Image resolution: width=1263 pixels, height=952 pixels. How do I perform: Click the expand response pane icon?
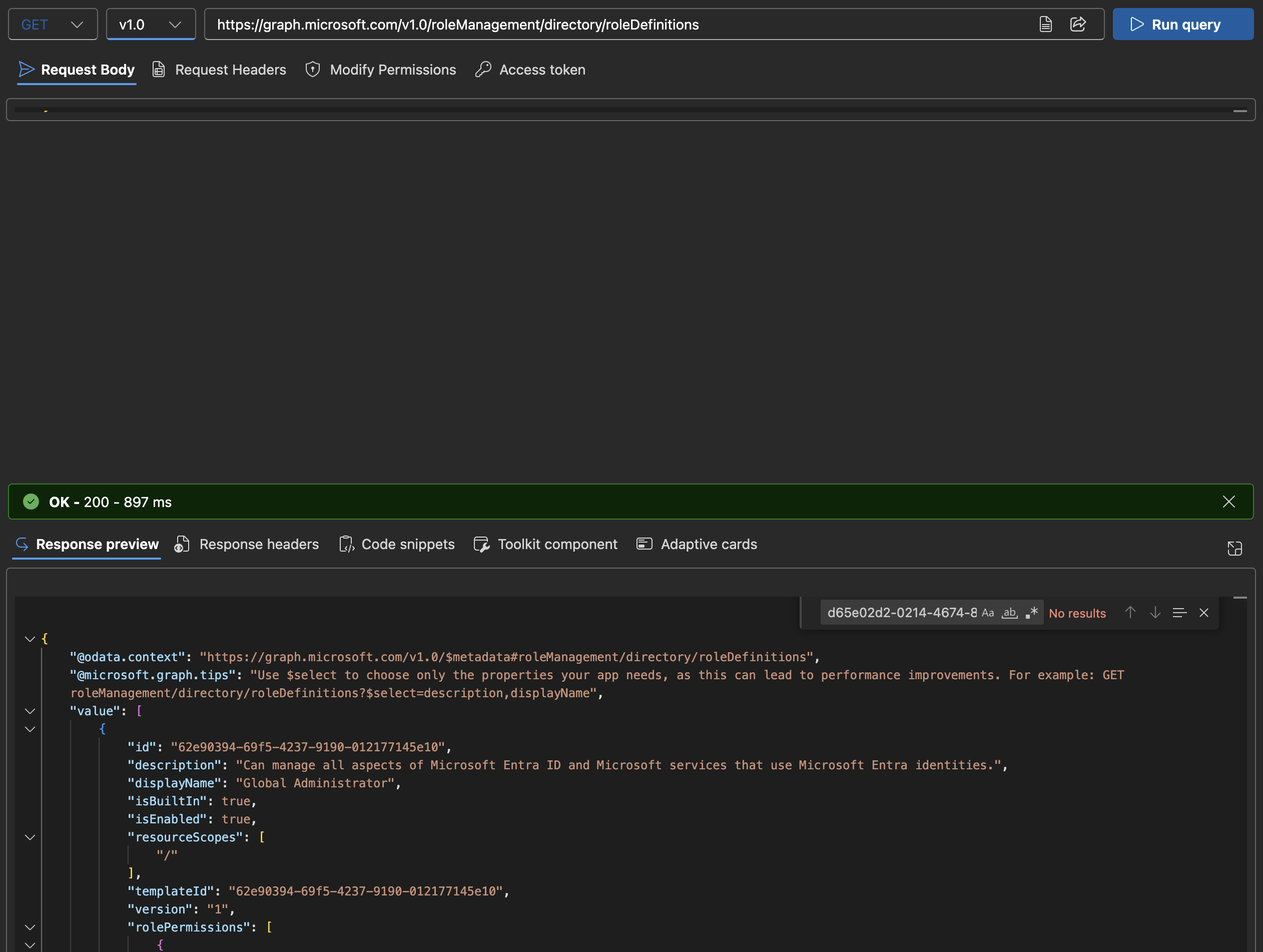[1234, 548]
